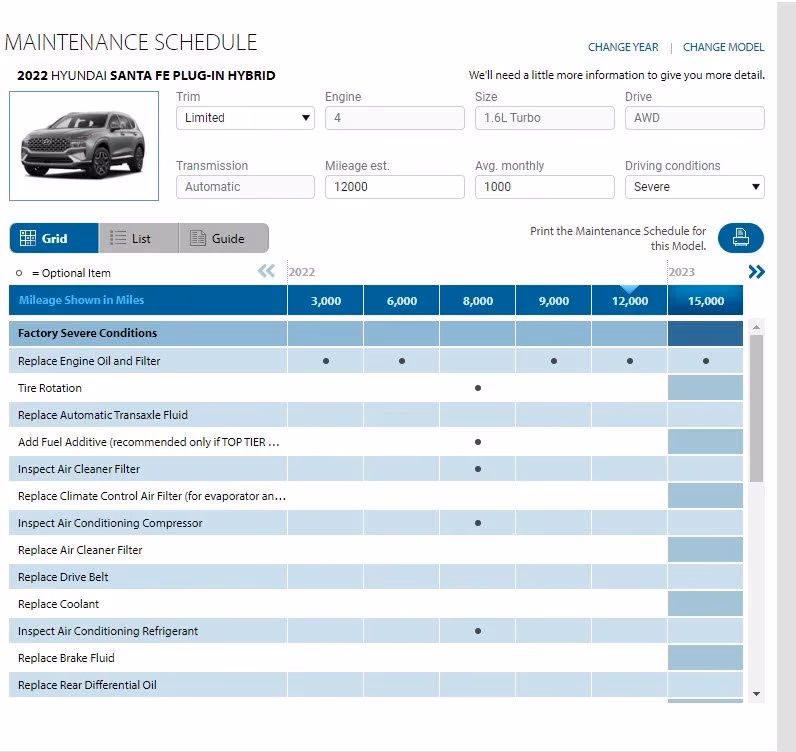Screen dimensions: 796x752
Task: Click the double-left arrow for earlier mileage
Action: (x=266, y=271)
